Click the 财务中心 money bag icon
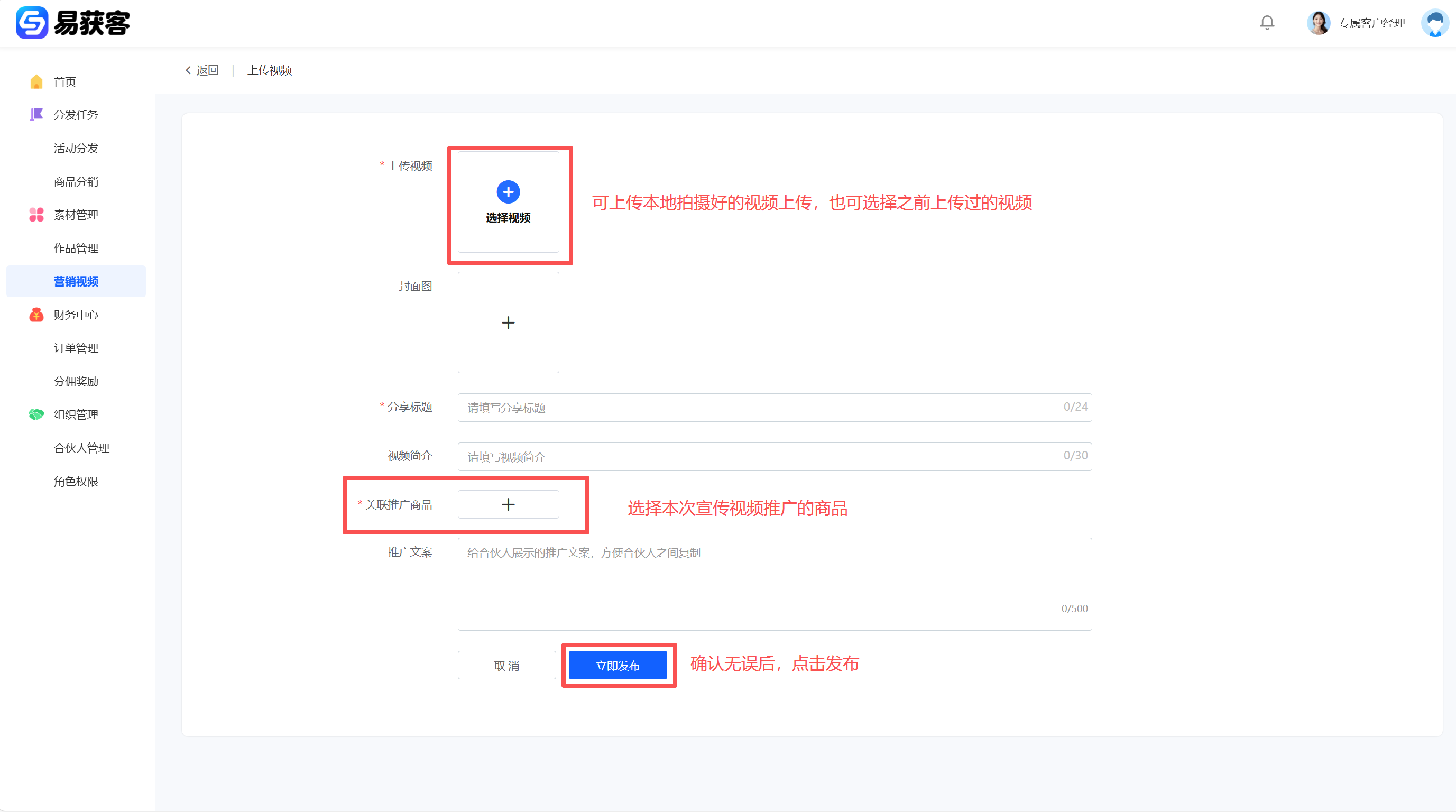The width and height of the screenshot is (1456, 812). point(36,315)
